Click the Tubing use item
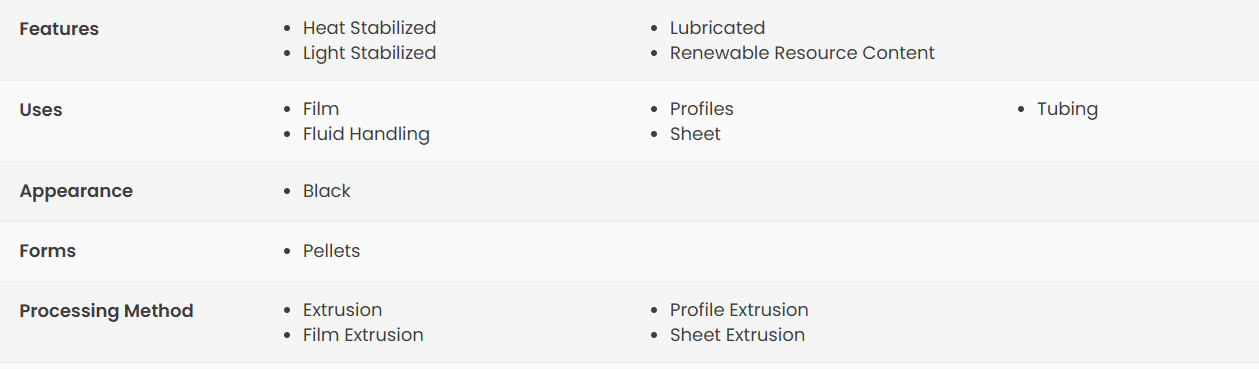 point(1067,109)
